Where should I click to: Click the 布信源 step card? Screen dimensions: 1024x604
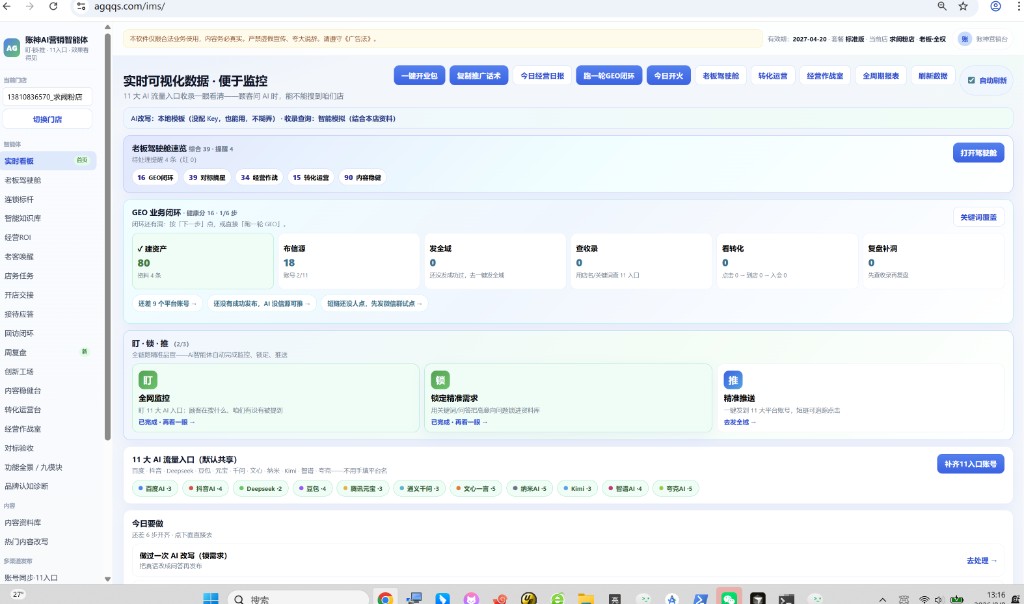click(x=349, y=261)
